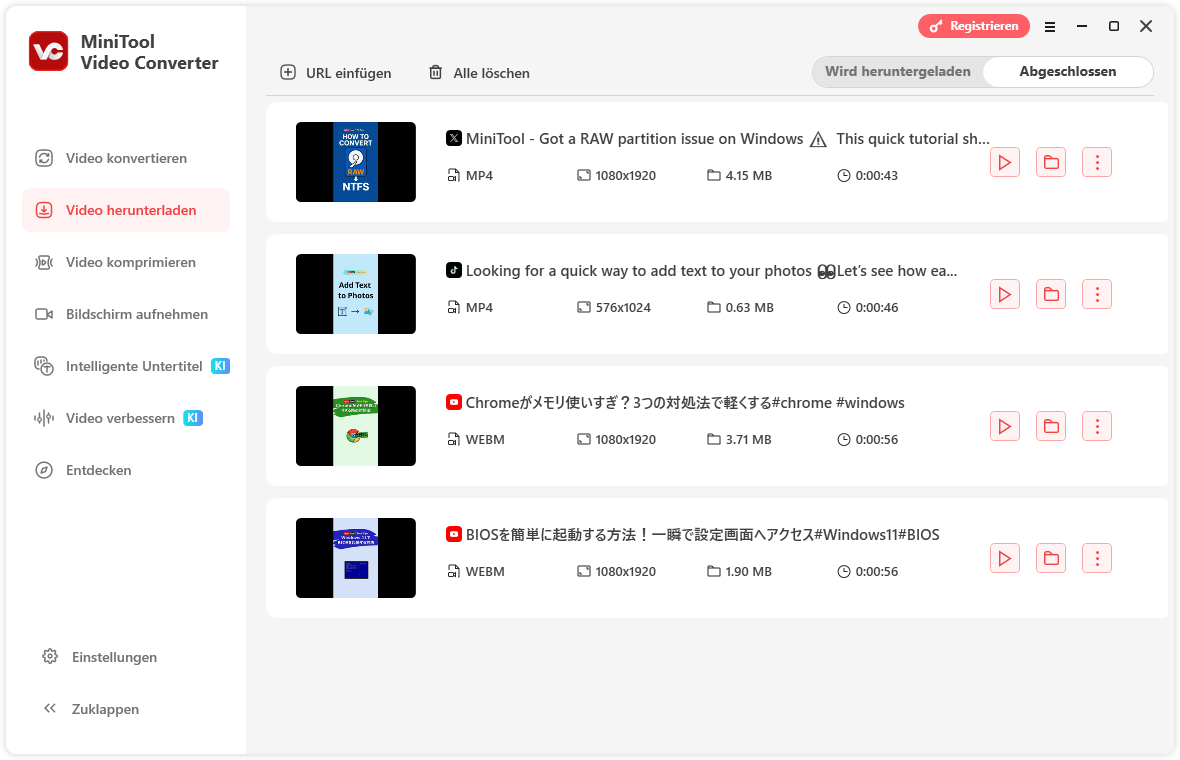
Task: Click the BIOS video thumbnail
Action: click(355, 558)
